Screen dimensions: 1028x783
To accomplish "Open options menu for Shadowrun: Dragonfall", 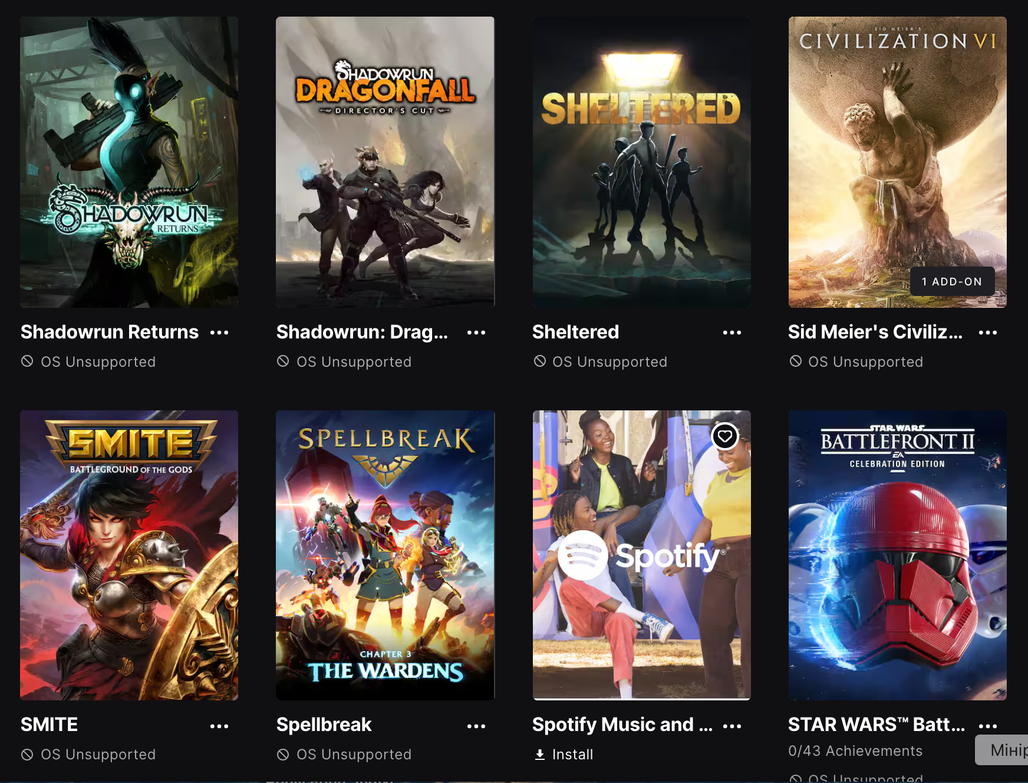I will coord(476,332).
